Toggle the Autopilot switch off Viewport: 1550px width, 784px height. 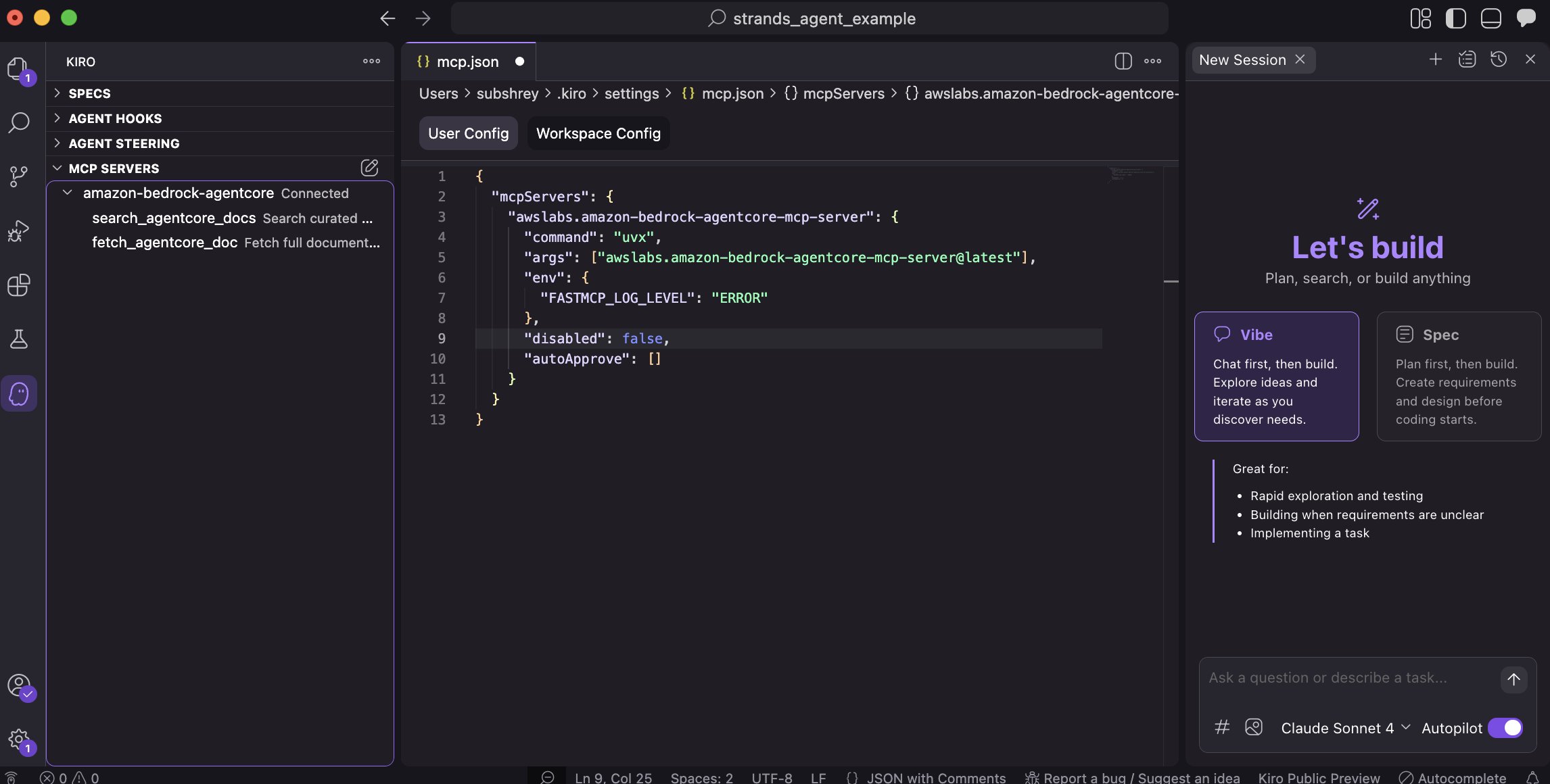point(1505,728)
